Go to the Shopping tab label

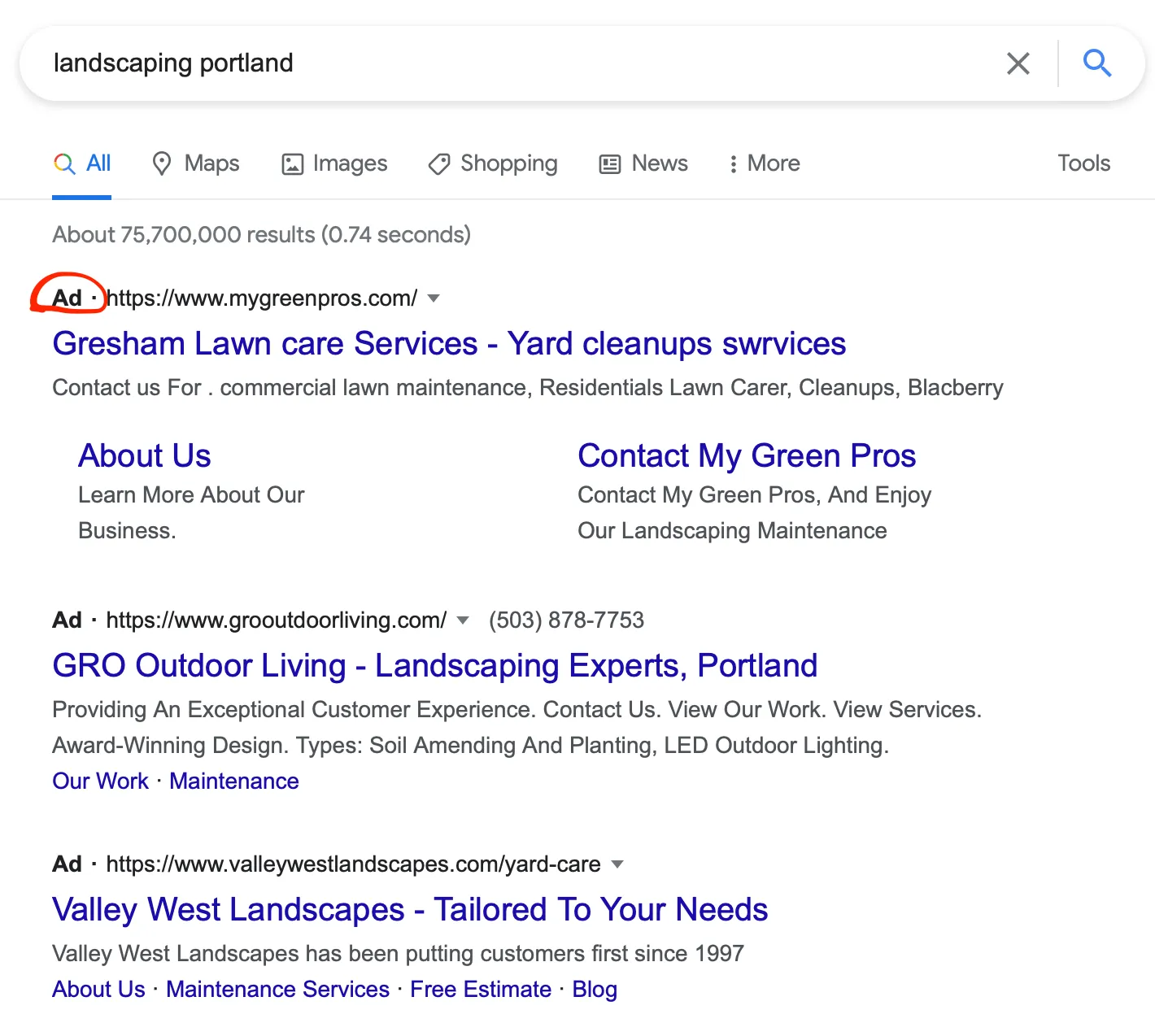(509, 163)
